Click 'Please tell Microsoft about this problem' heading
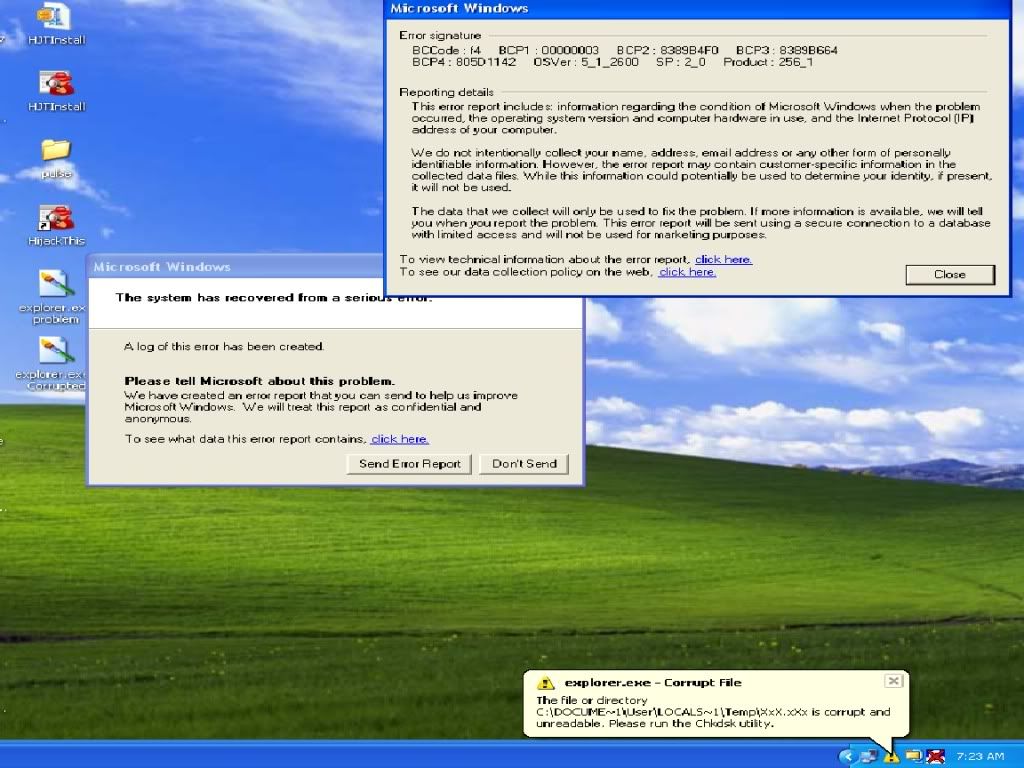This screenshot has height=768, width=1024. (259, 381)
